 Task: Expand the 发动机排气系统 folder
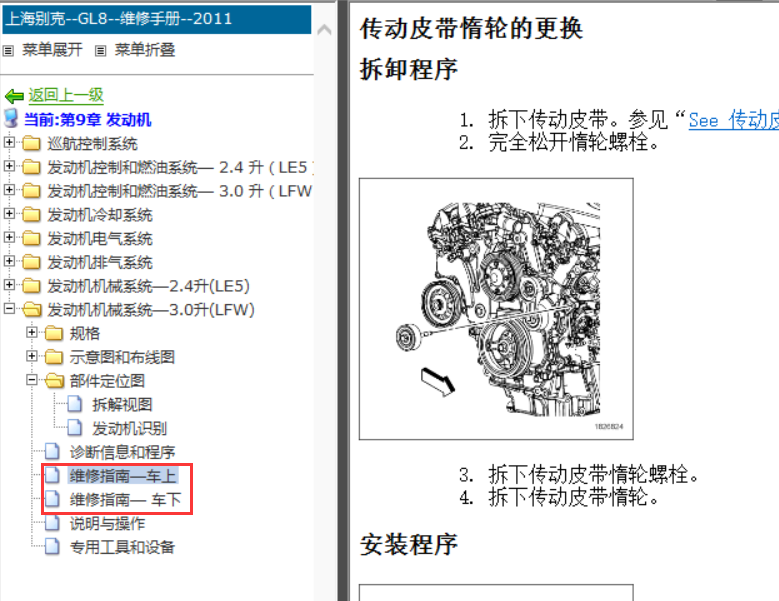(x=9, y=261)
